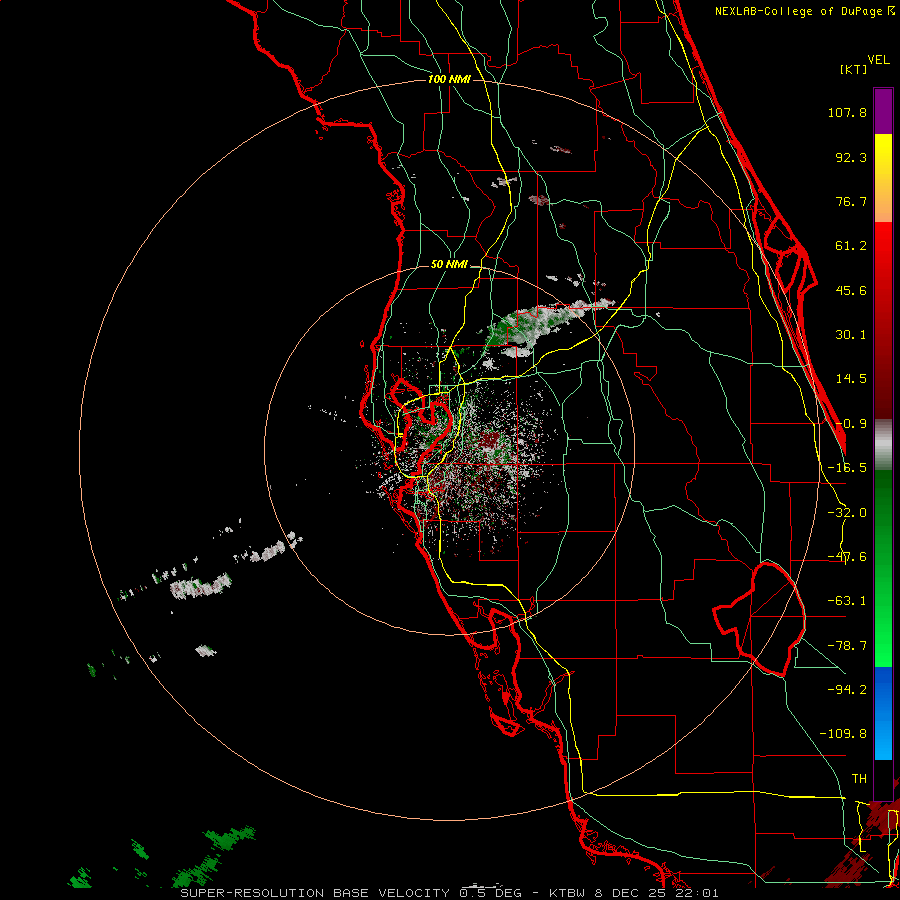Pick the blue segment of the velocity color bar

883,713
